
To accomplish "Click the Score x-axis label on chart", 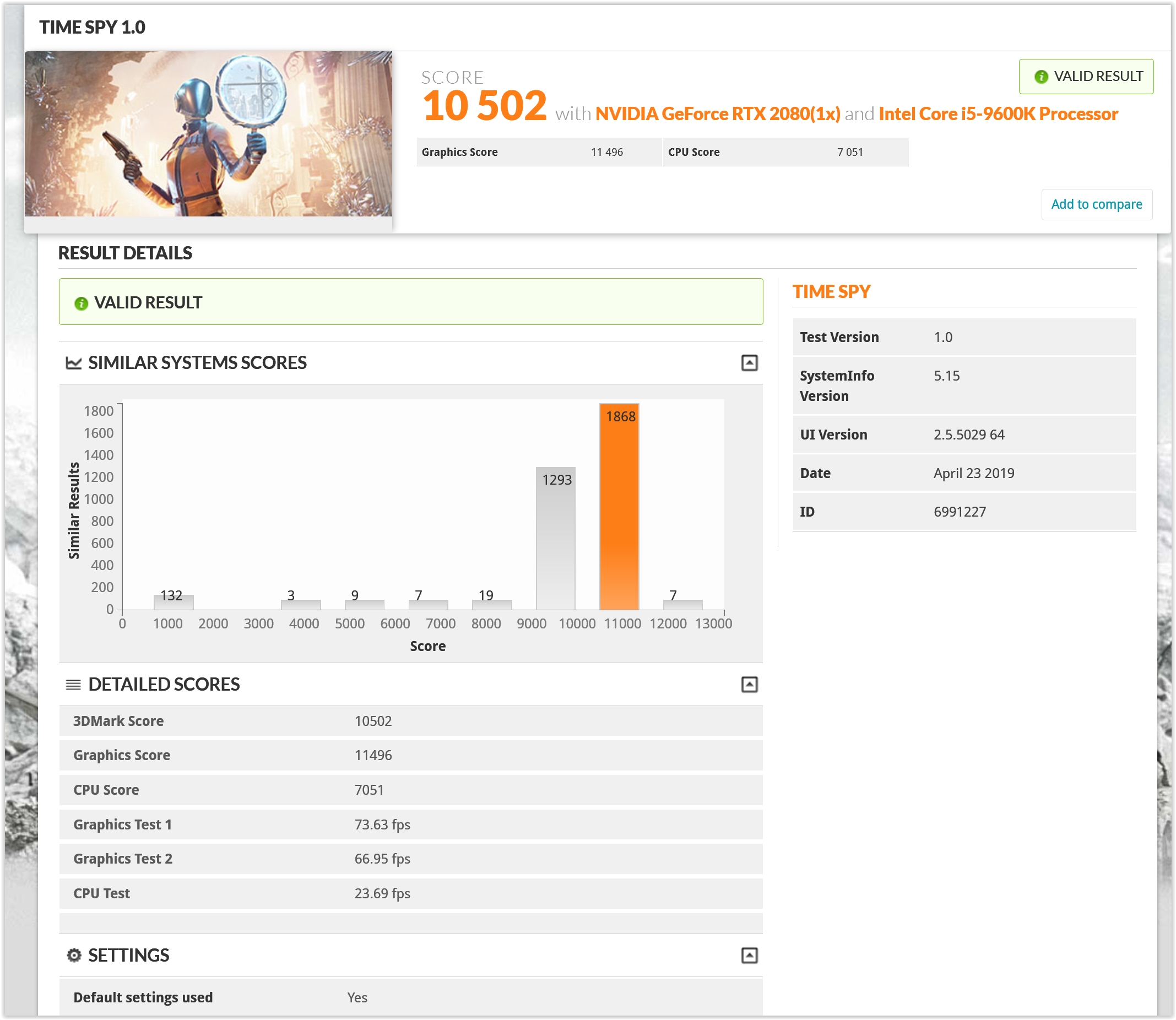I will pos(427,646).
